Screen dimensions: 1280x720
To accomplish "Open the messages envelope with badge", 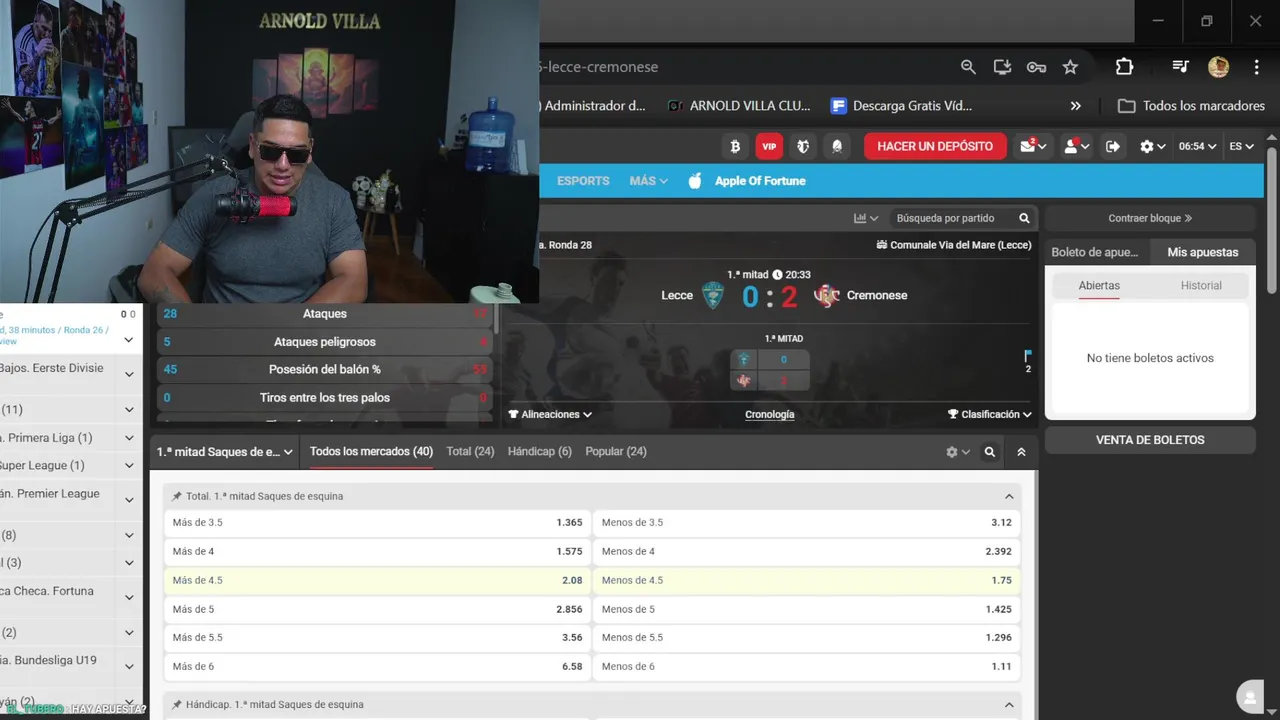I will click(1033, 146).
